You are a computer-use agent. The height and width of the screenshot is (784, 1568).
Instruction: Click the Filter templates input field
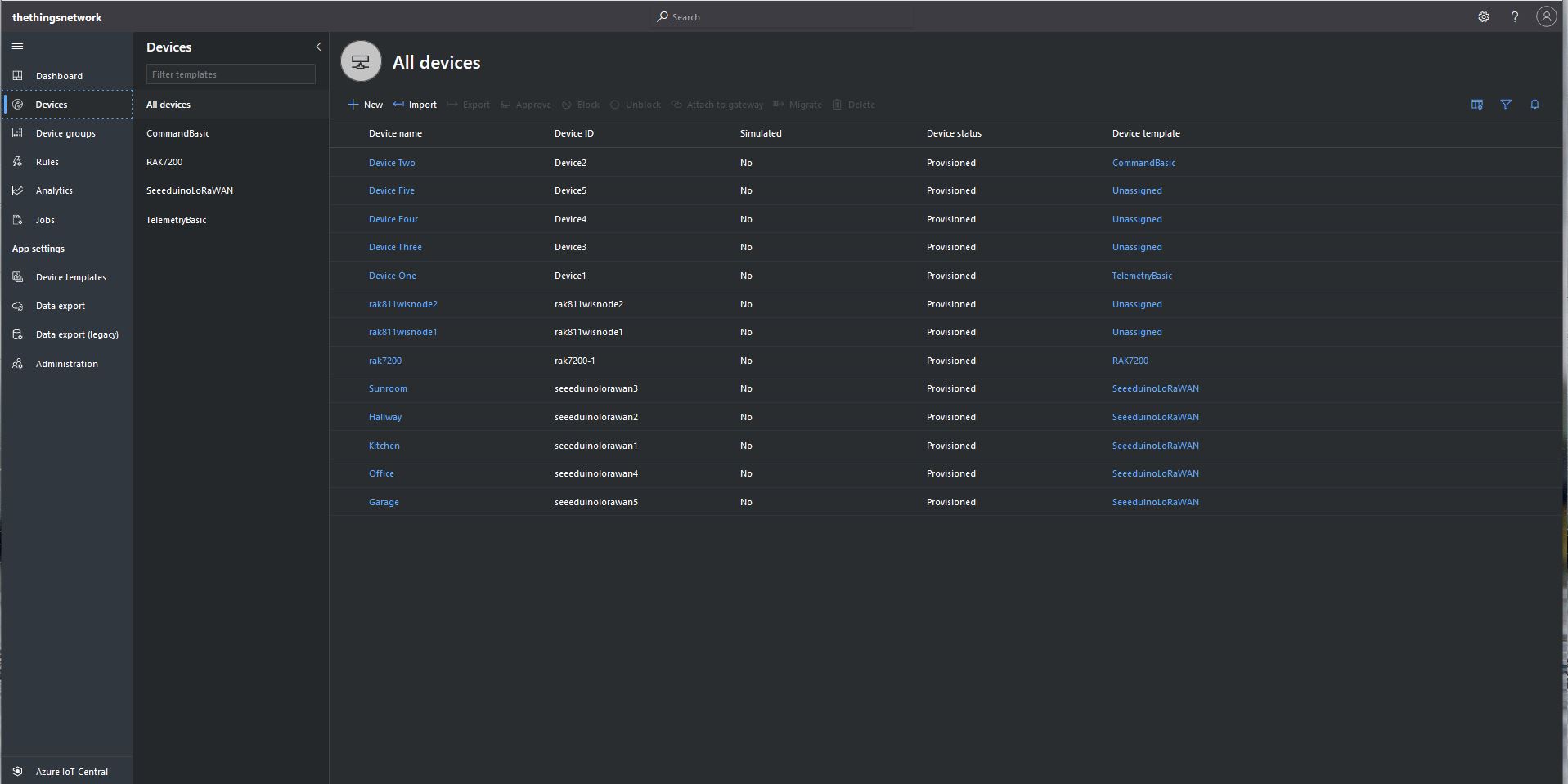(231, 74)
